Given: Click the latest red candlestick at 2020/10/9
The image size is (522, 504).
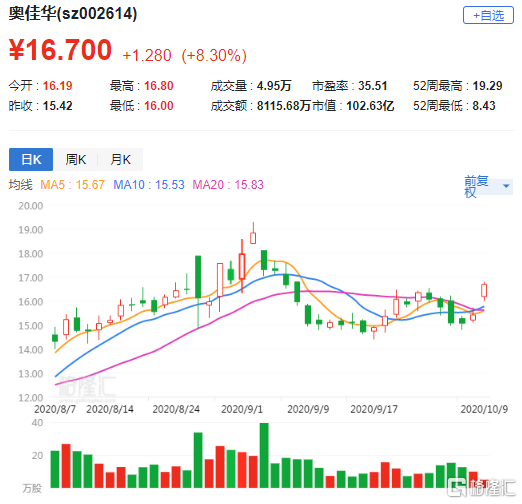Looking at the screenshot, I should tap(484, 291).
